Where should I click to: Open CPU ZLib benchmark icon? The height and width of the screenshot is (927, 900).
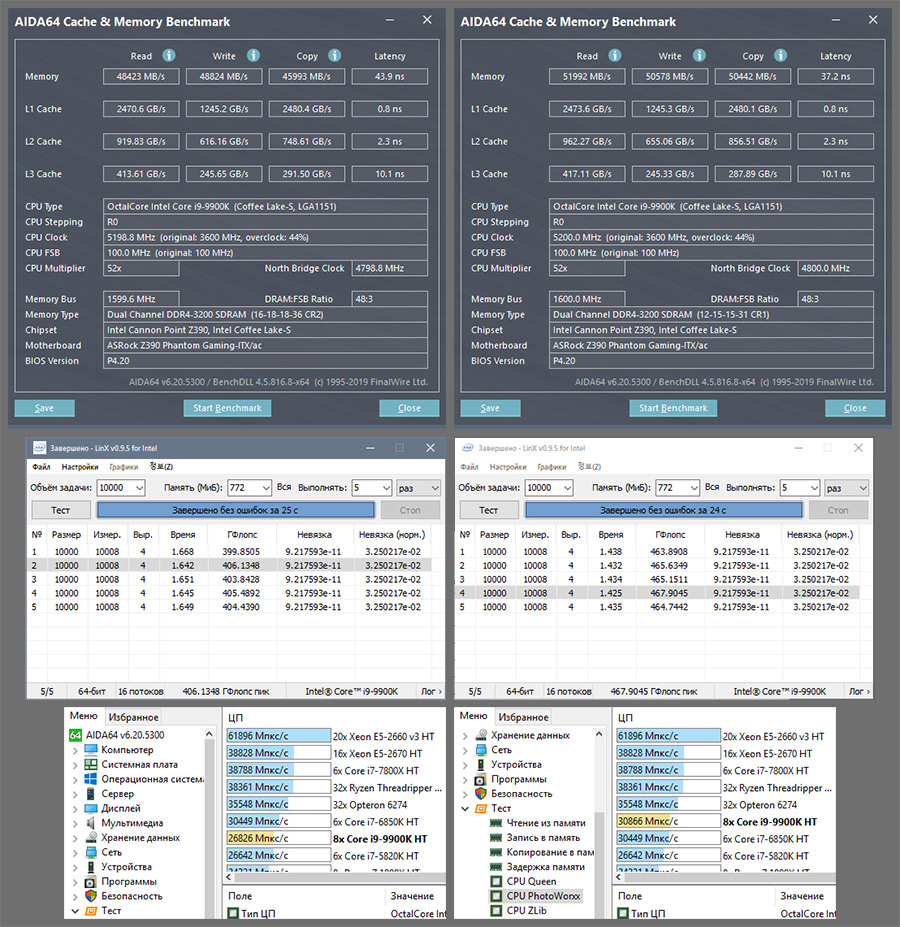(496, 910)
